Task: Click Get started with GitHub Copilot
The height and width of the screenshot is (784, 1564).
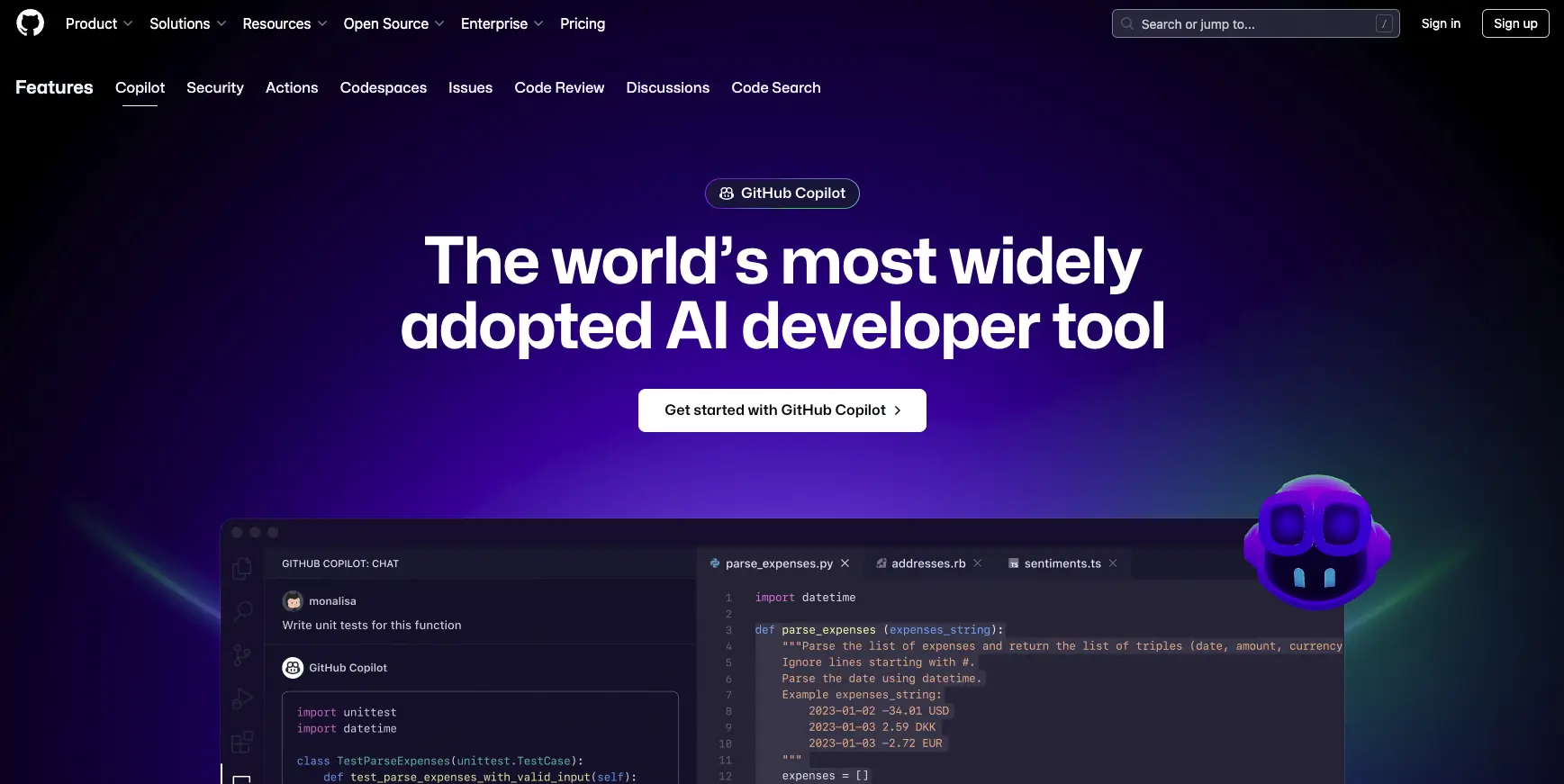Action: click(x=782, y=410)
